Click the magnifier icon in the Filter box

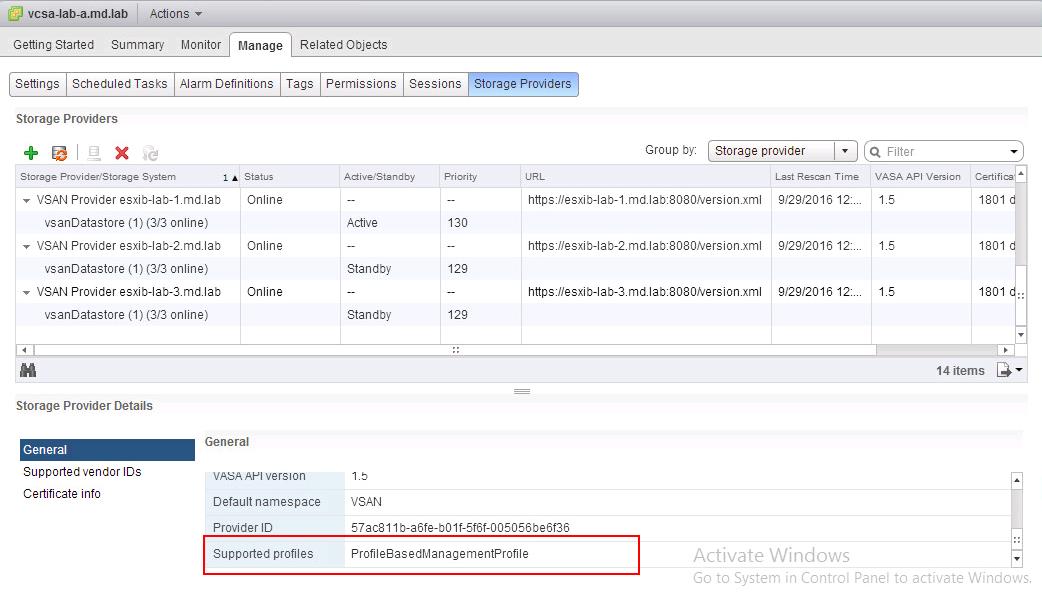tap(876, 152)
